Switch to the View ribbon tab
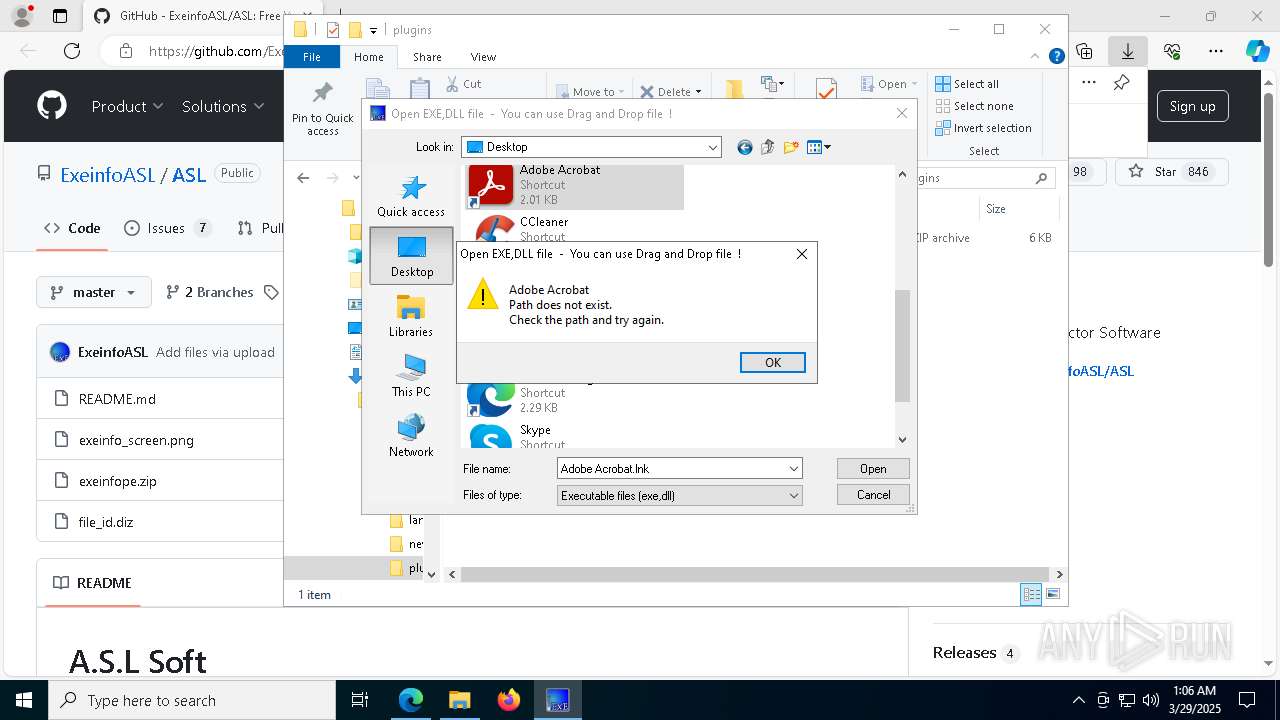The height and width of the screenshot is (720, 1280). pos(483,57)
